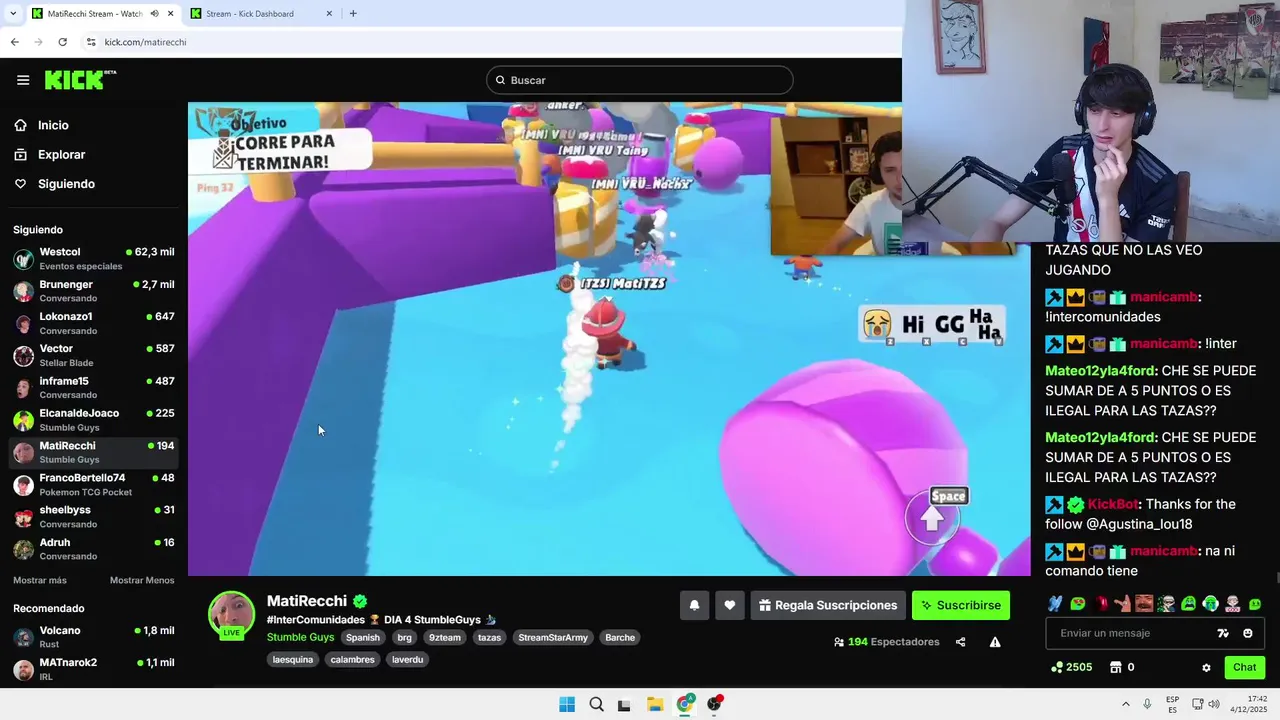Click MatiRecchi's live avatar

231,614
